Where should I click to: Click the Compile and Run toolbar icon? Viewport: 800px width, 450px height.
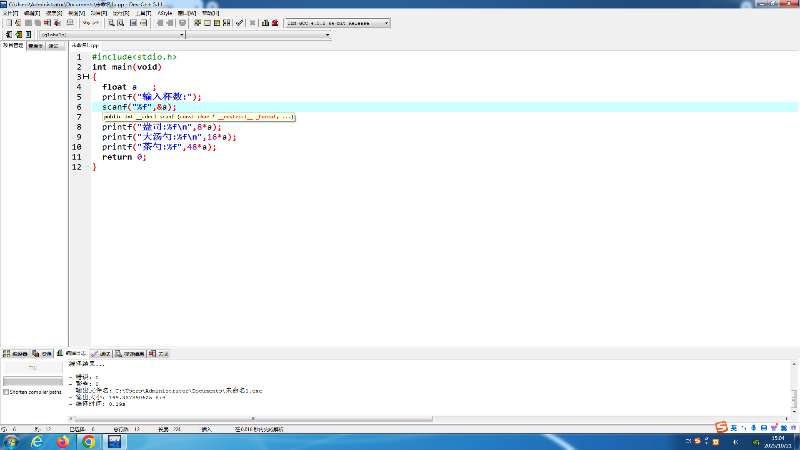[217, 23]
